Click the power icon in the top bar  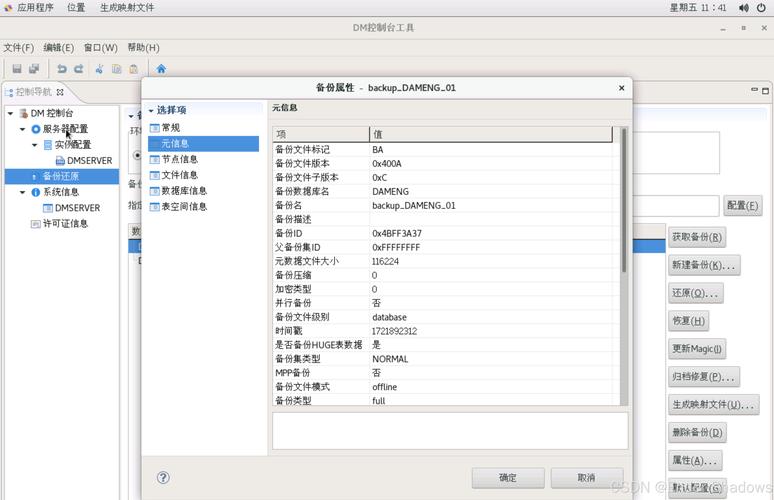pyautogui.click(x=761, y=7)
